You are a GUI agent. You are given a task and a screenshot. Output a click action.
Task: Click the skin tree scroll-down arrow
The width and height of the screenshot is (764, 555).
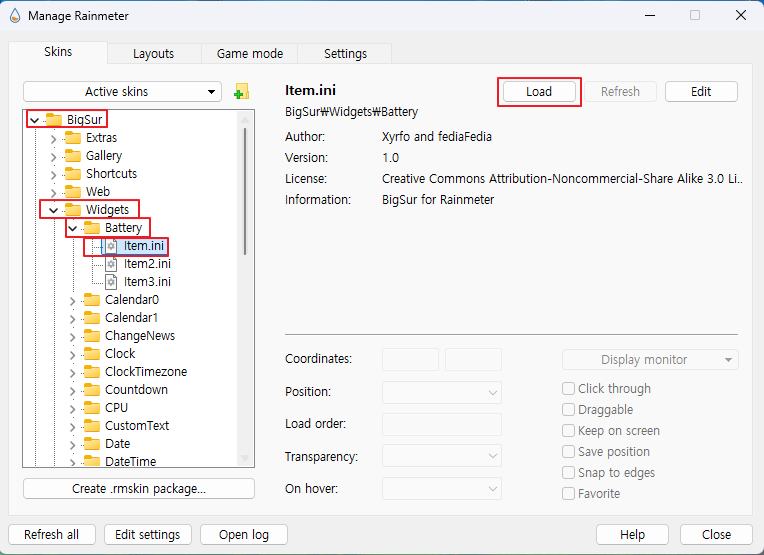(x=245, y=458)
